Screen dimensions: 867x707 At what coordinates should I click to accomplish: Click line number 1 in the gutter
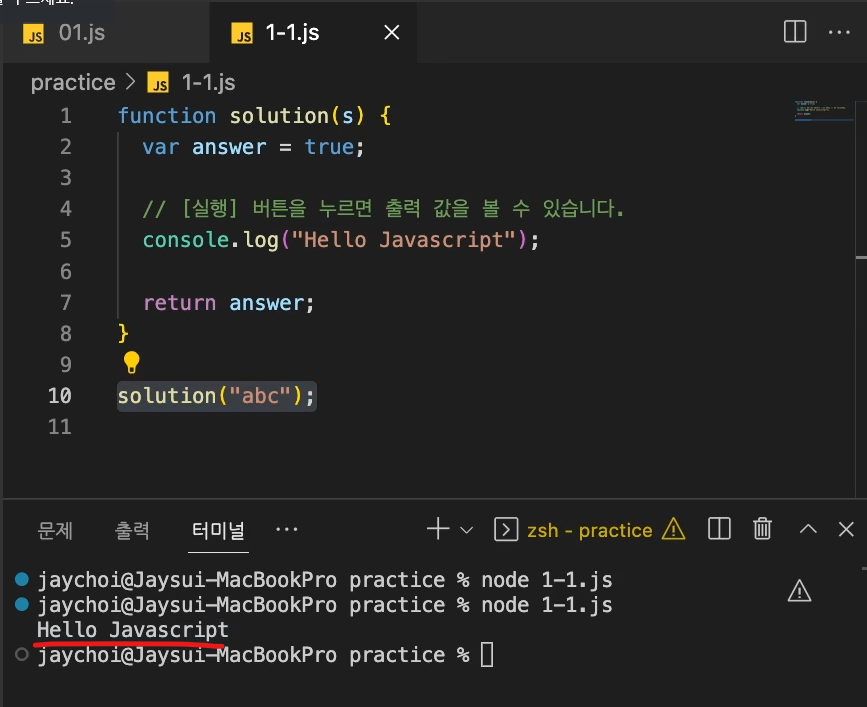66,116
